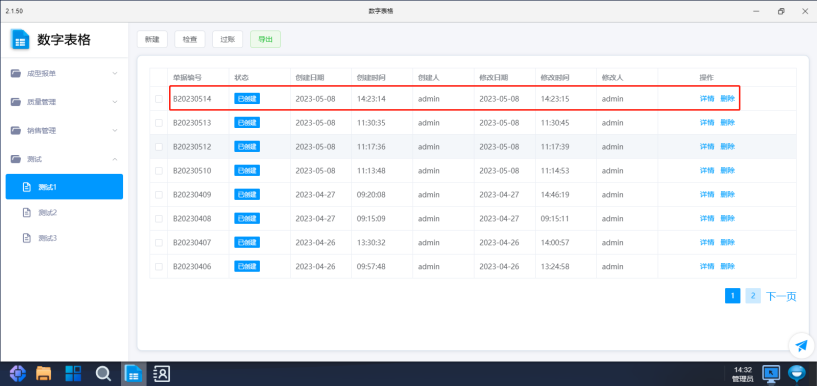Go to pagination page 2
Viewport: 817px width, 386px height.
(x=753, y=296)
